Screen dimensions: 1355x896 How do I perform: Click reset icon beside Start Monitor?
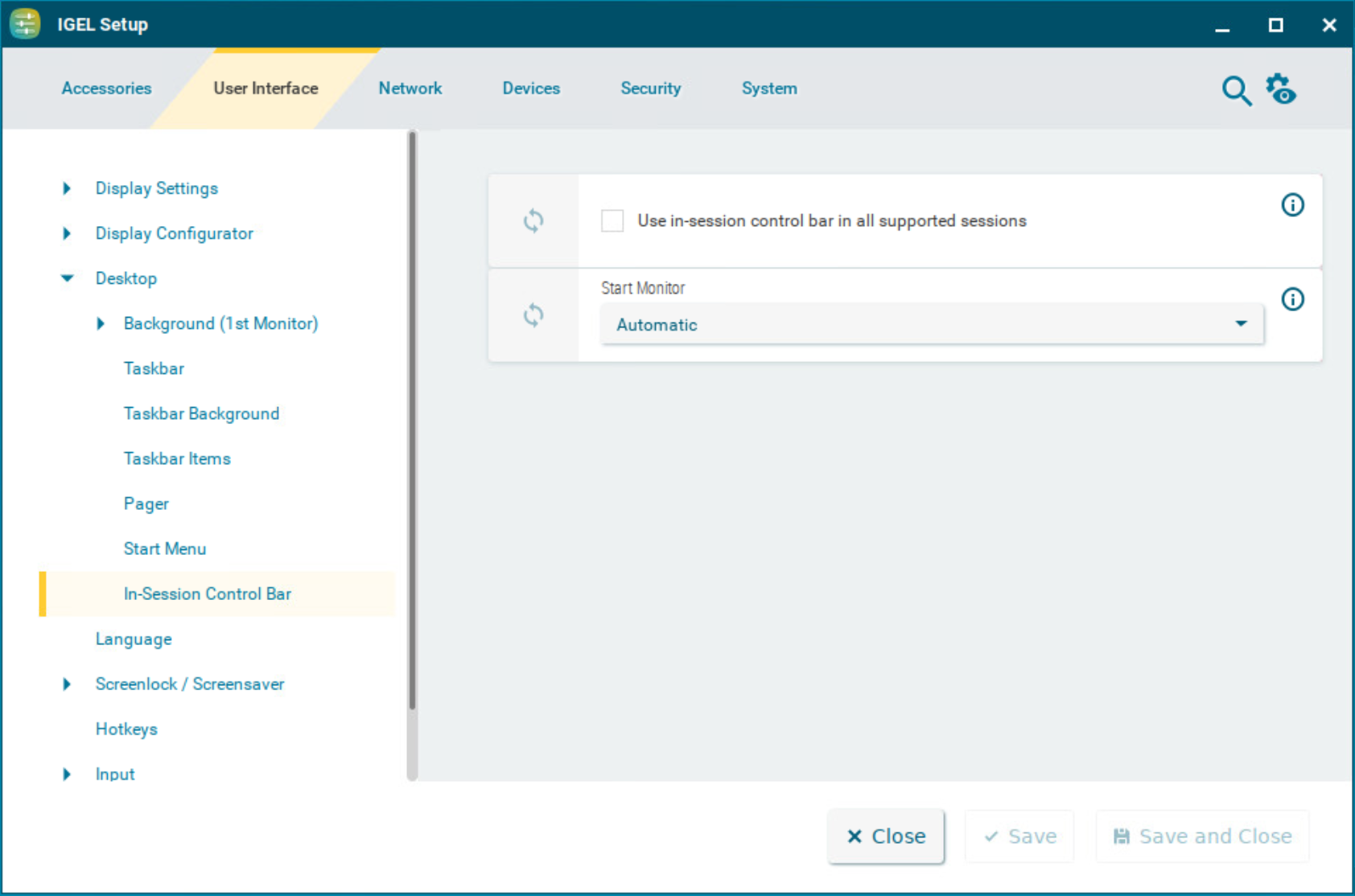coord(533,315)
